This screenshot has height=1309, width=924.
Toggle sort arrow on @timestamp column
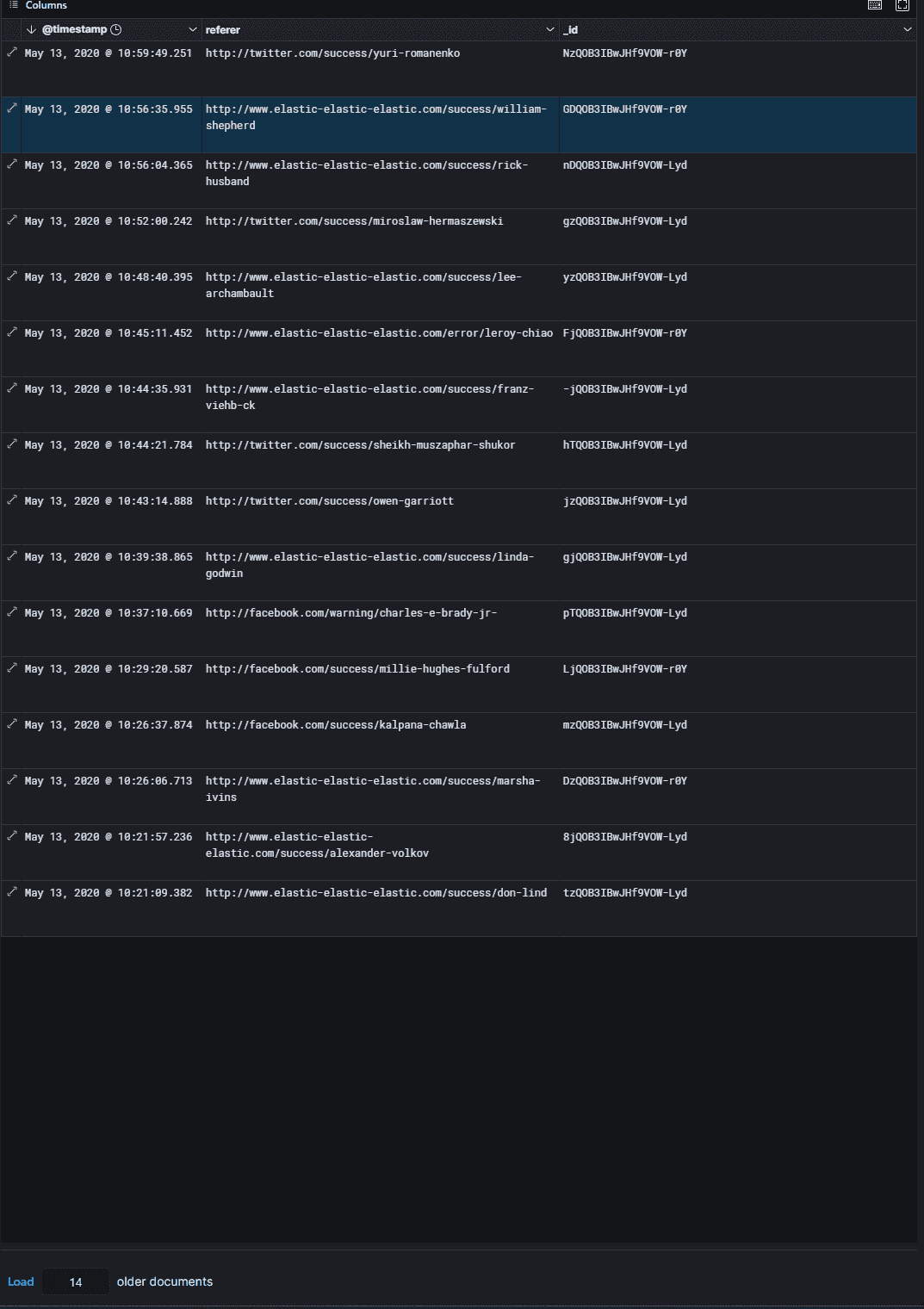click(31, 29)
